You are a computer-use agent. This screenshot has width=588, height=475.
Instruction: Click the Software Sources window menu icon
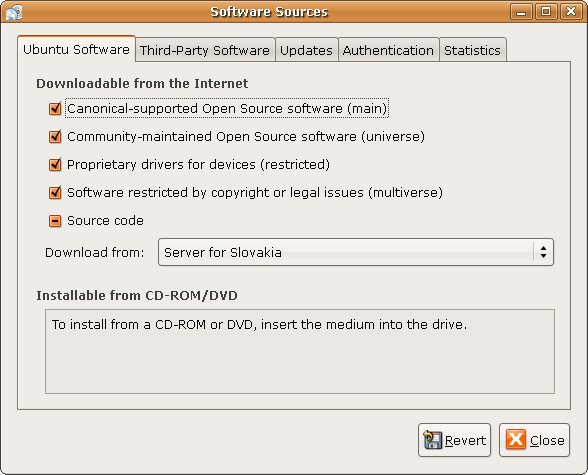click(x=14, y=12)
